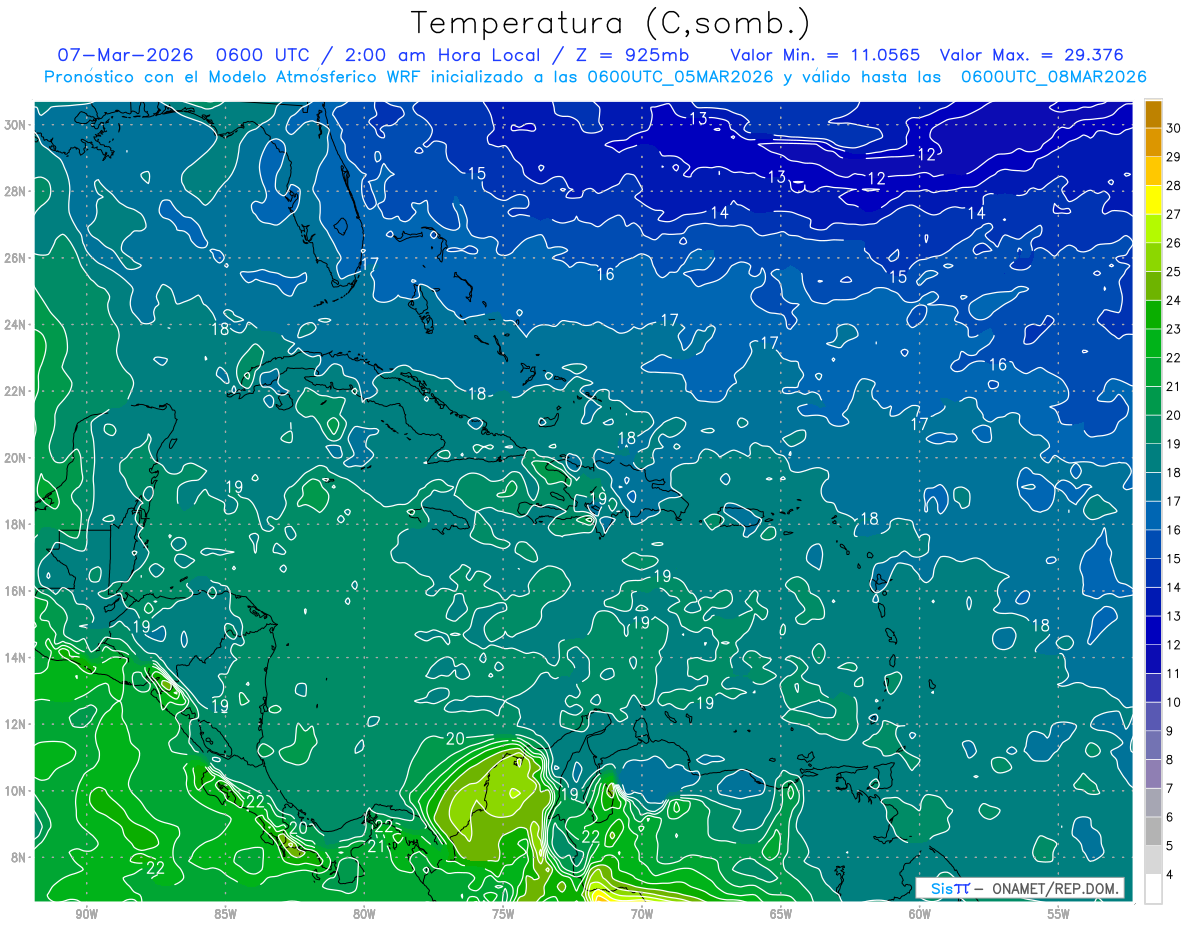Click the SisTT ONAMET/REP.DOM. logo box

pyautogui.click(x=1019, y=888)
